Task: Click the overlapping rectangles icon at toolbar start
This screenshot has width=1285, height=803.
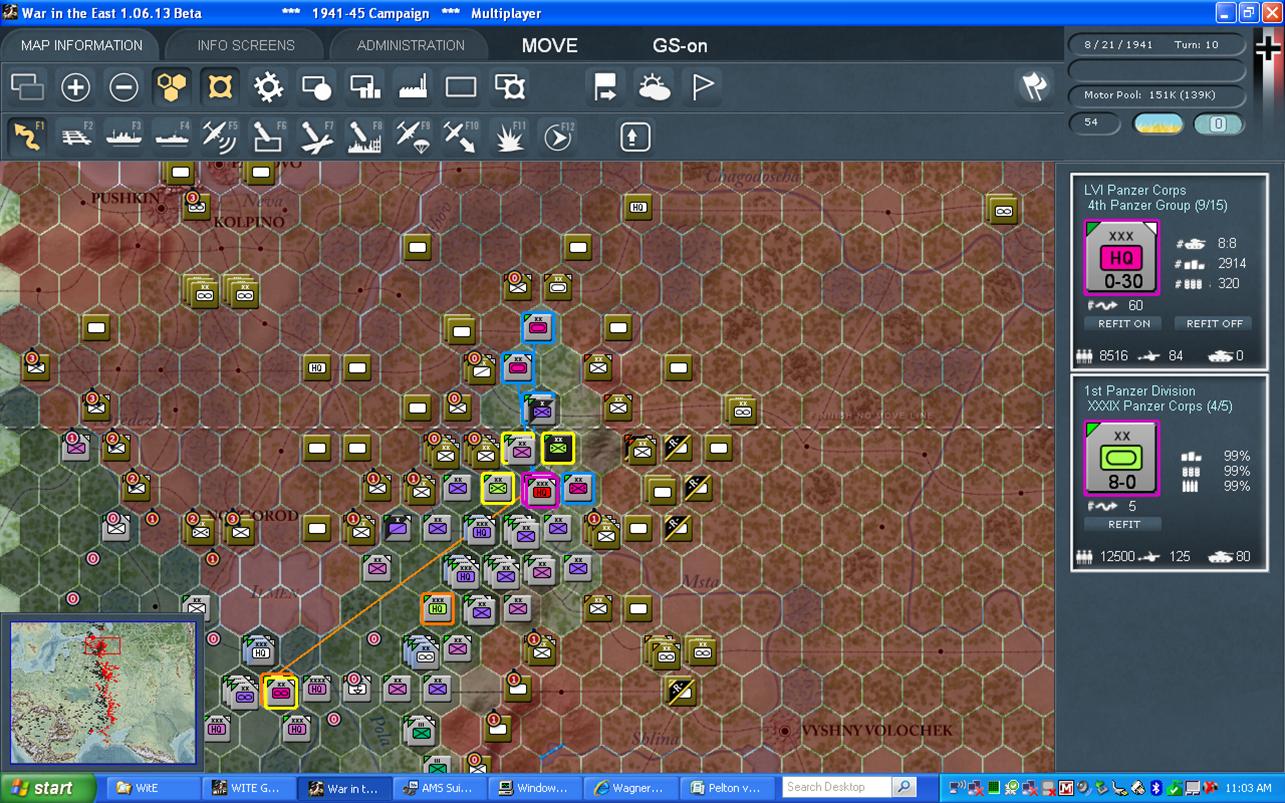Action: click(27, 88)
